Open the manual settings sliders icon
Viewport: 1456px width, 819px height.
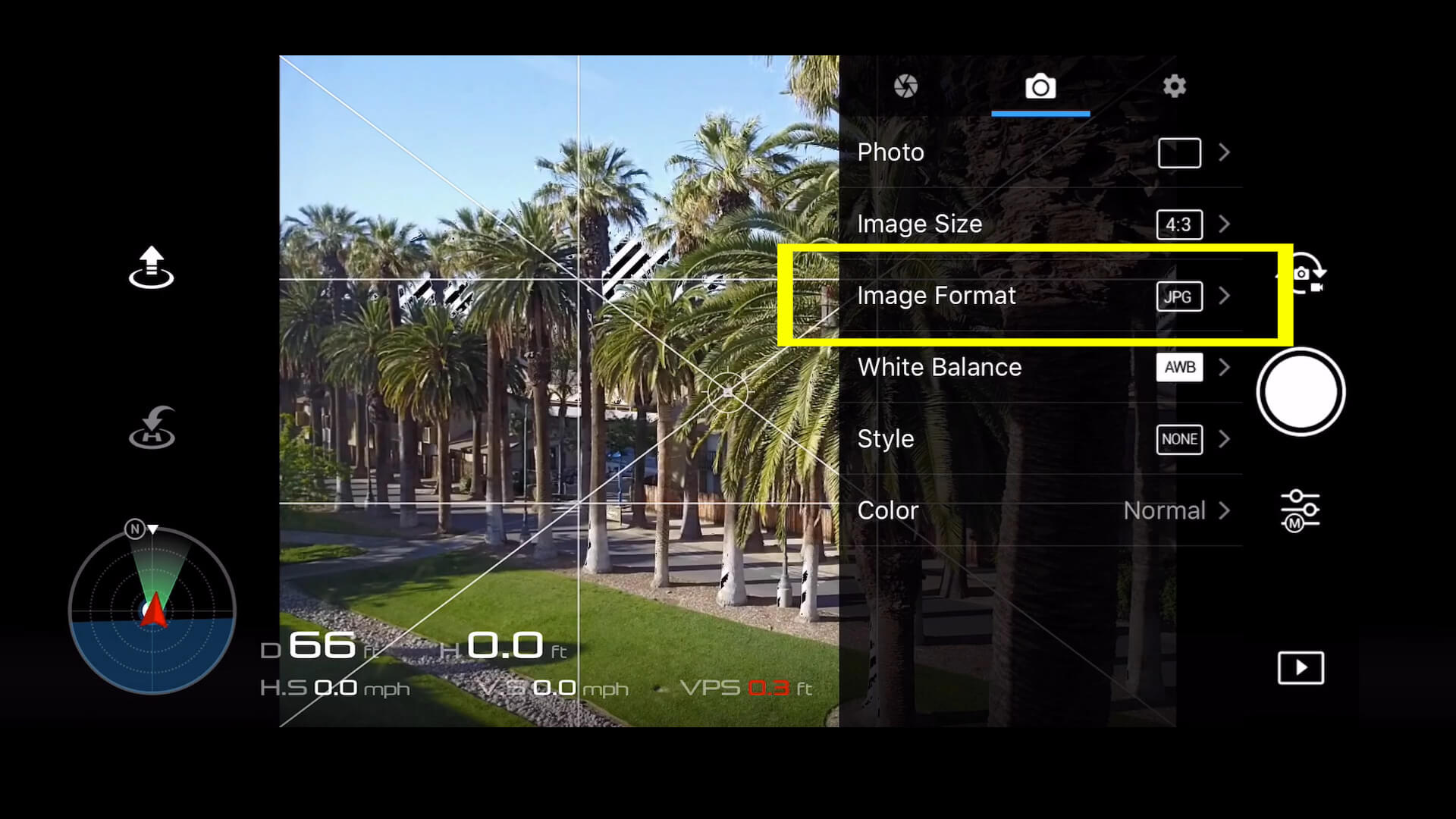1299,510
